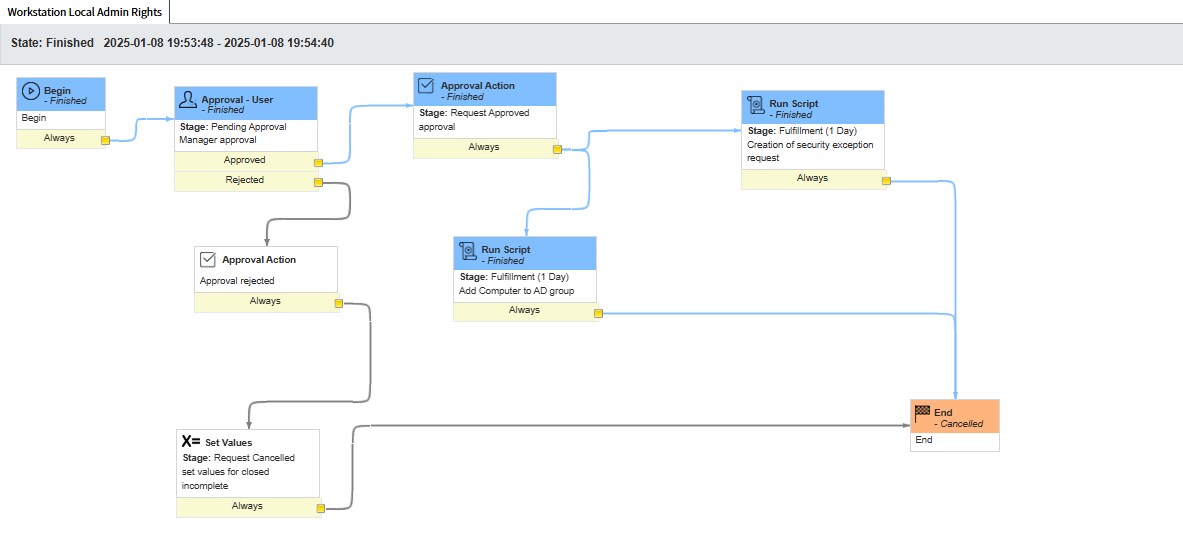This screenshot has width=1183, height=552.
Task: Click the yellow connector on Rejected condition
Action: tap(318, 182)
